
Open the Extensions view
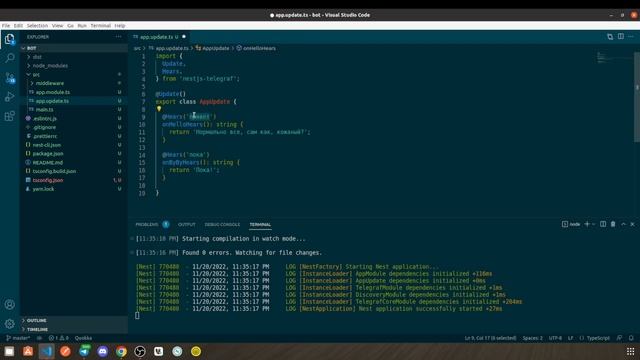10,116
